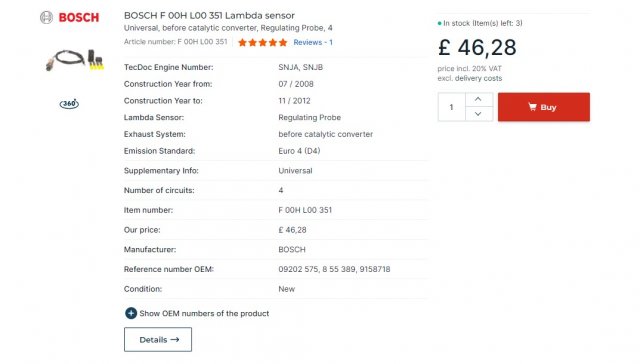Increase quantity with the up arrow
The image size is (640, 364).
pos(478,100)
